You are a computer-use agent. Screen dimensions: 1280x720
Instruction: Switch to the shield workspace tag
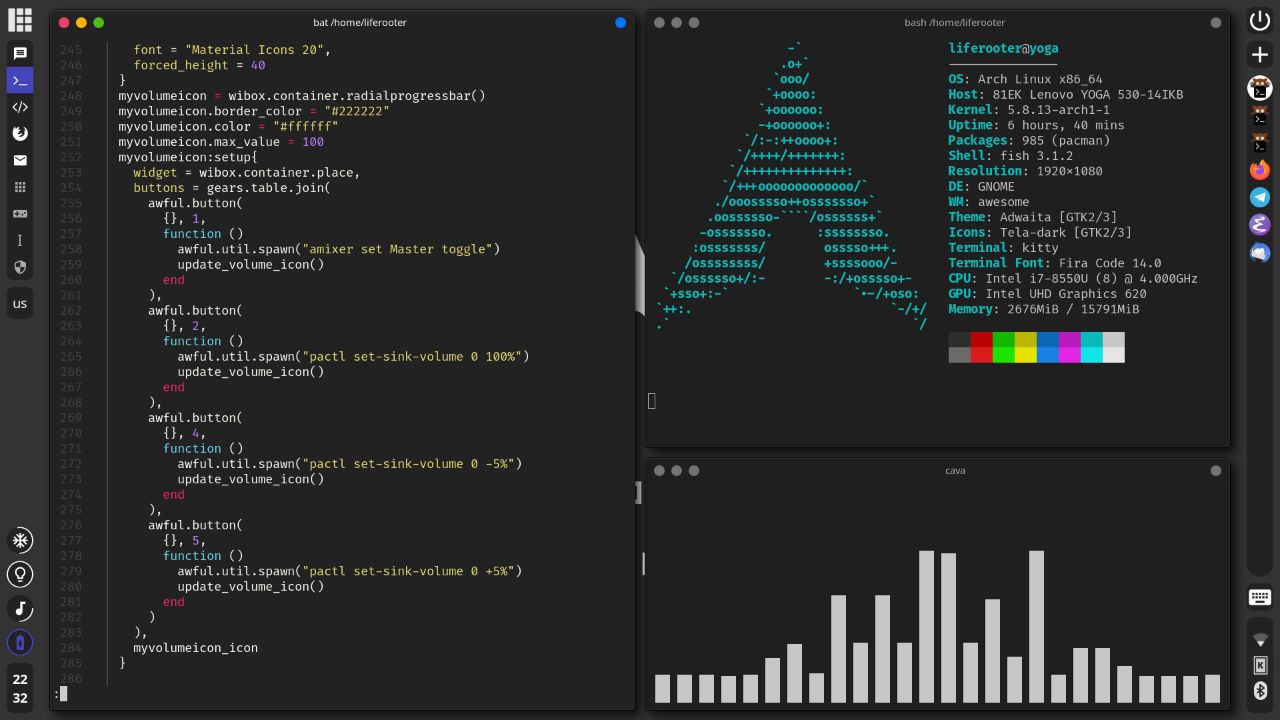pyautogui.click(x=20, y=267)
